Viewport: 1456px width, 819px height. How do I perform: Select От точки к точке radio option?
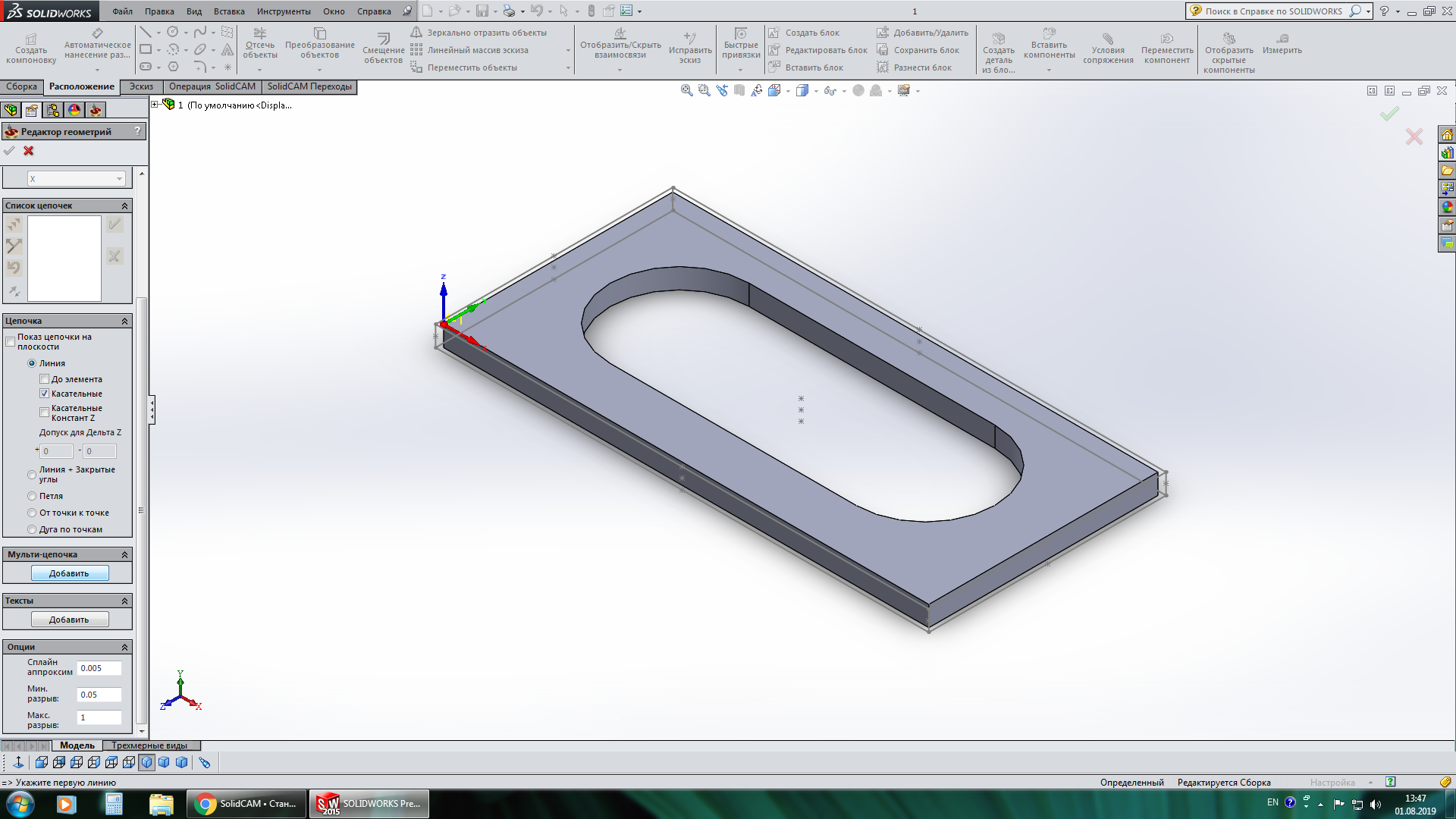point(32,513)
